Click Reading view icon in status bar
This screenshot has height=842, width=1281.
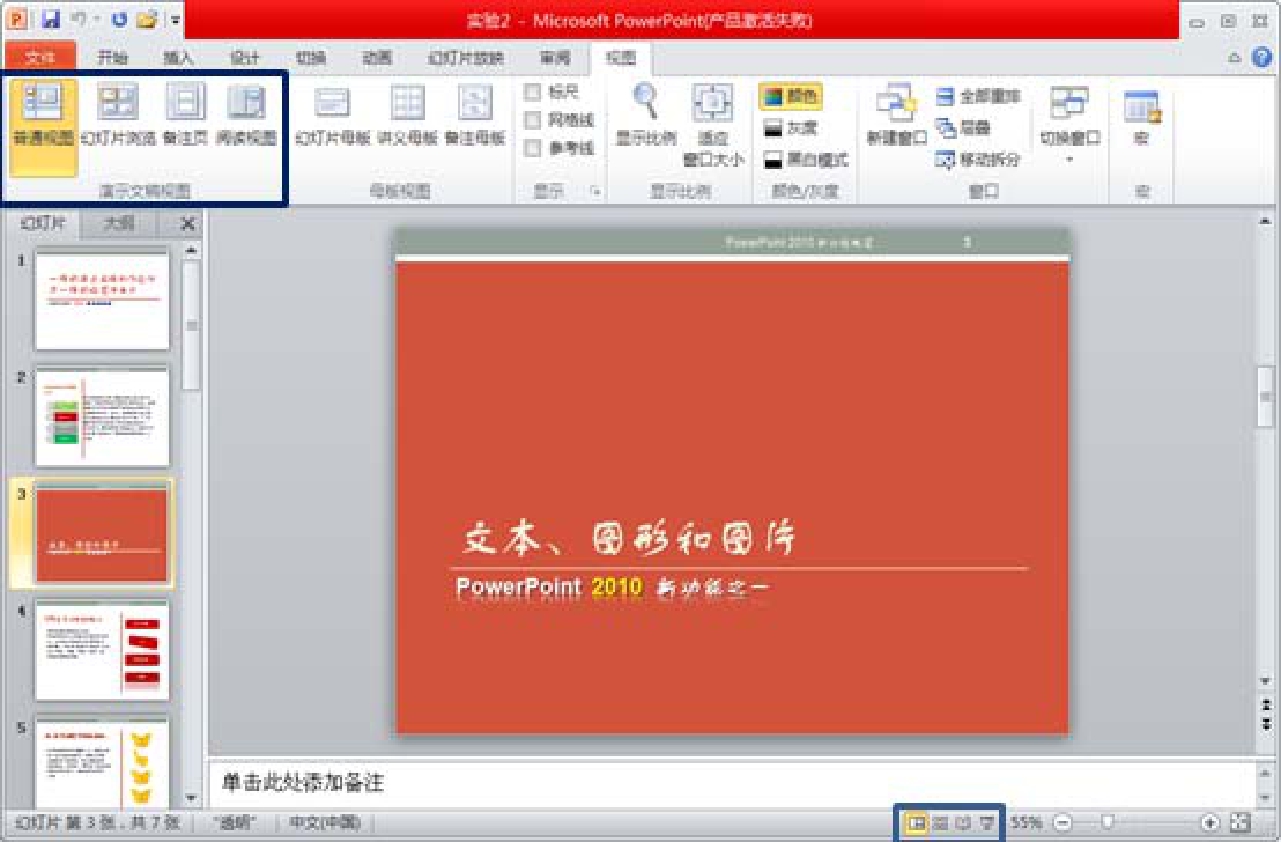pos(964,823)
